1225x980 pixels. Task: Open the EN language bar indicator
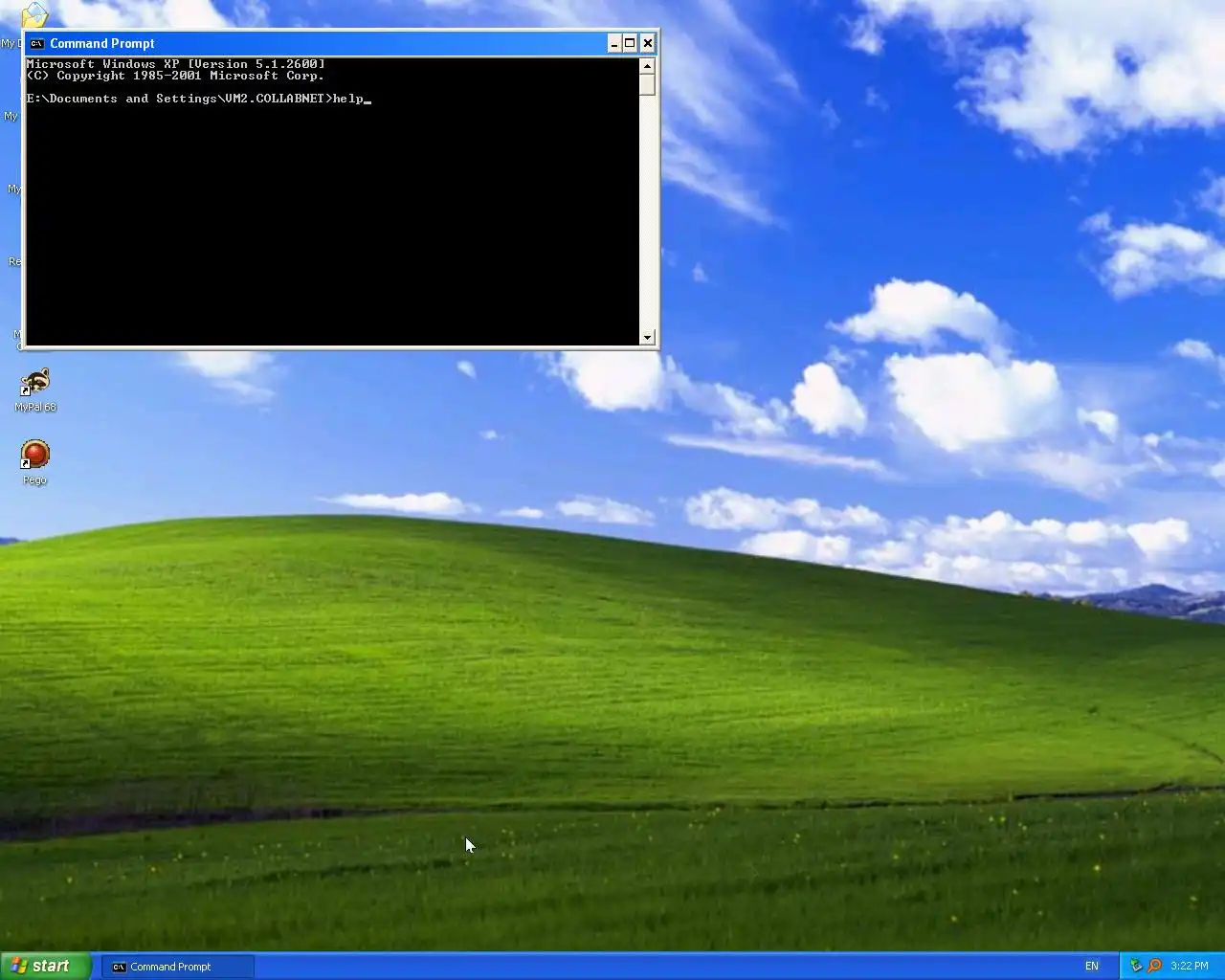[x=1092, y=967]
